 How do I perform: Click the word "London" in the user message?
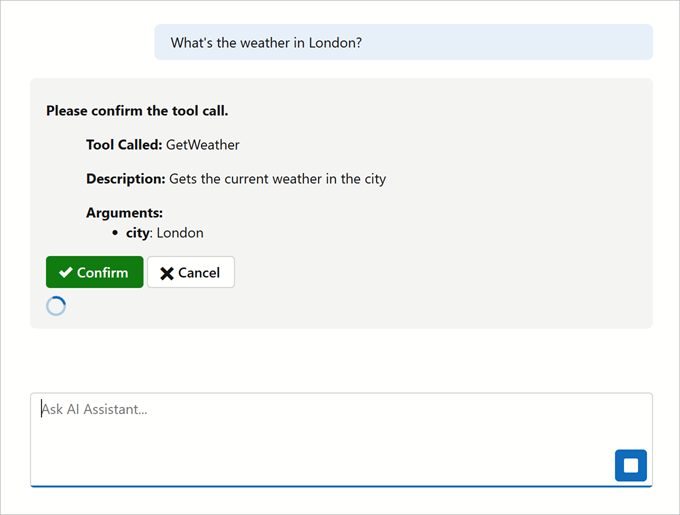(331, 43)
